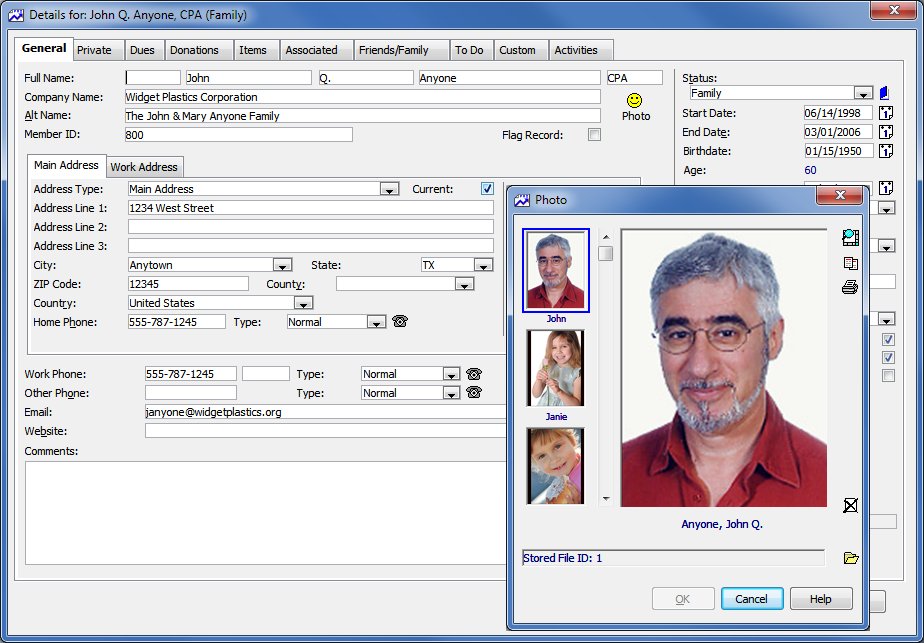Select the John photo thumbnail
The height and width of the screenshot is (643, 924).
point(556,270)
